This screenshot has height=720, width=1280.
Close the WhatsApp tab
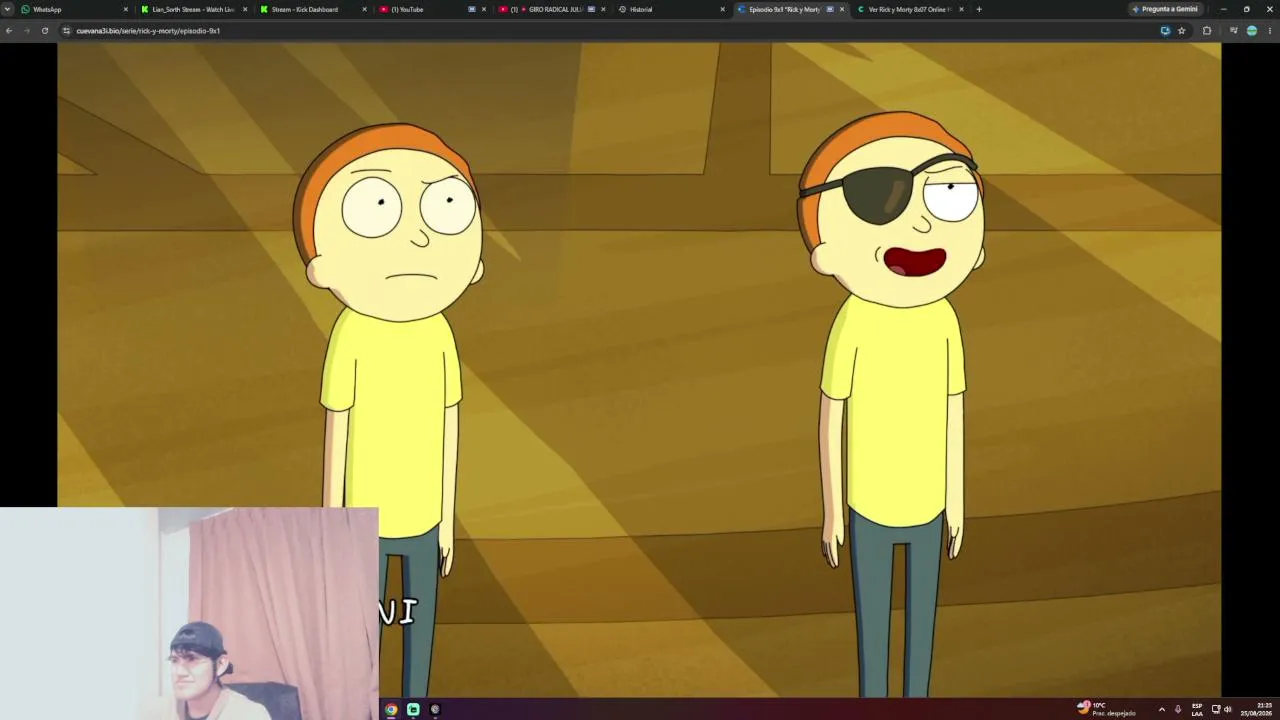(125, 9)
